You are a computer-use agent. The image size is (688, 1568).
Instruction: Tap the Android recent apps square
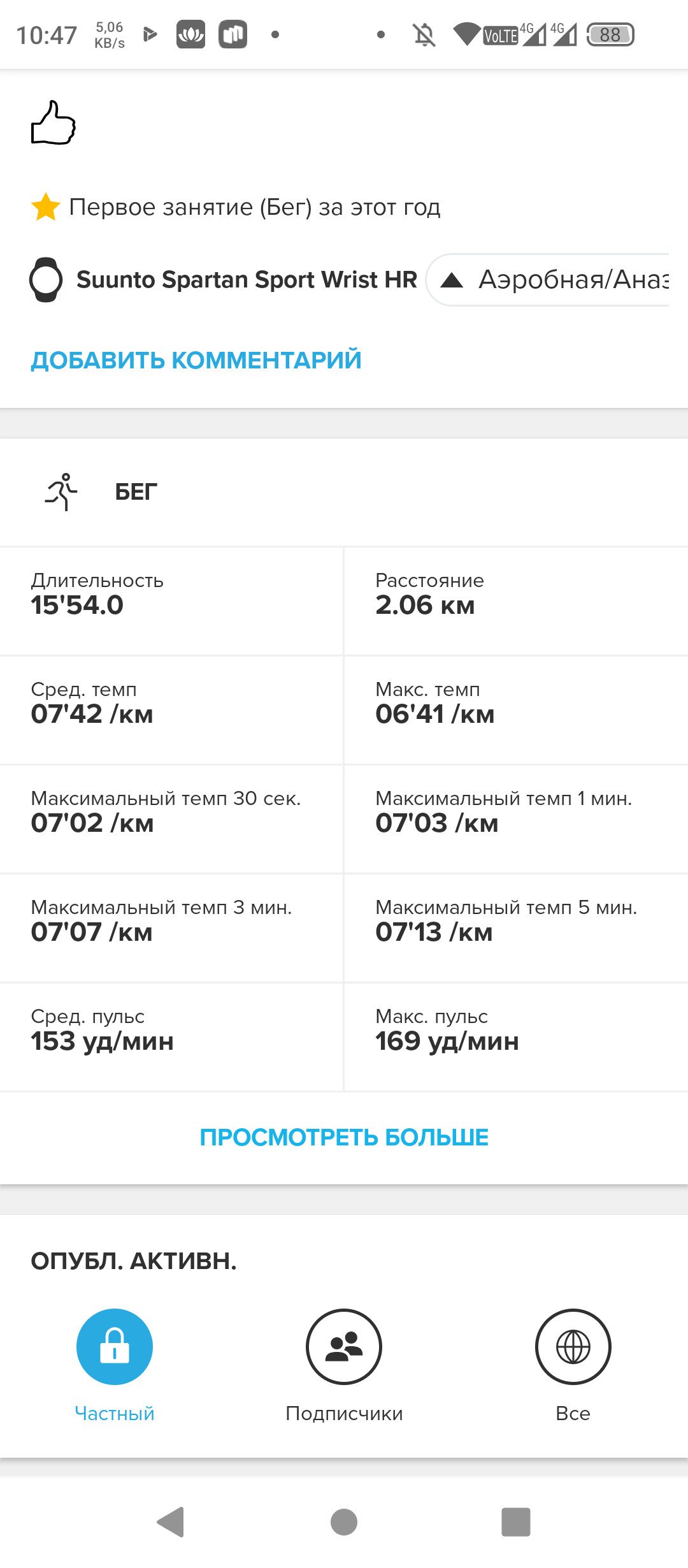(x=516, y=1522)
